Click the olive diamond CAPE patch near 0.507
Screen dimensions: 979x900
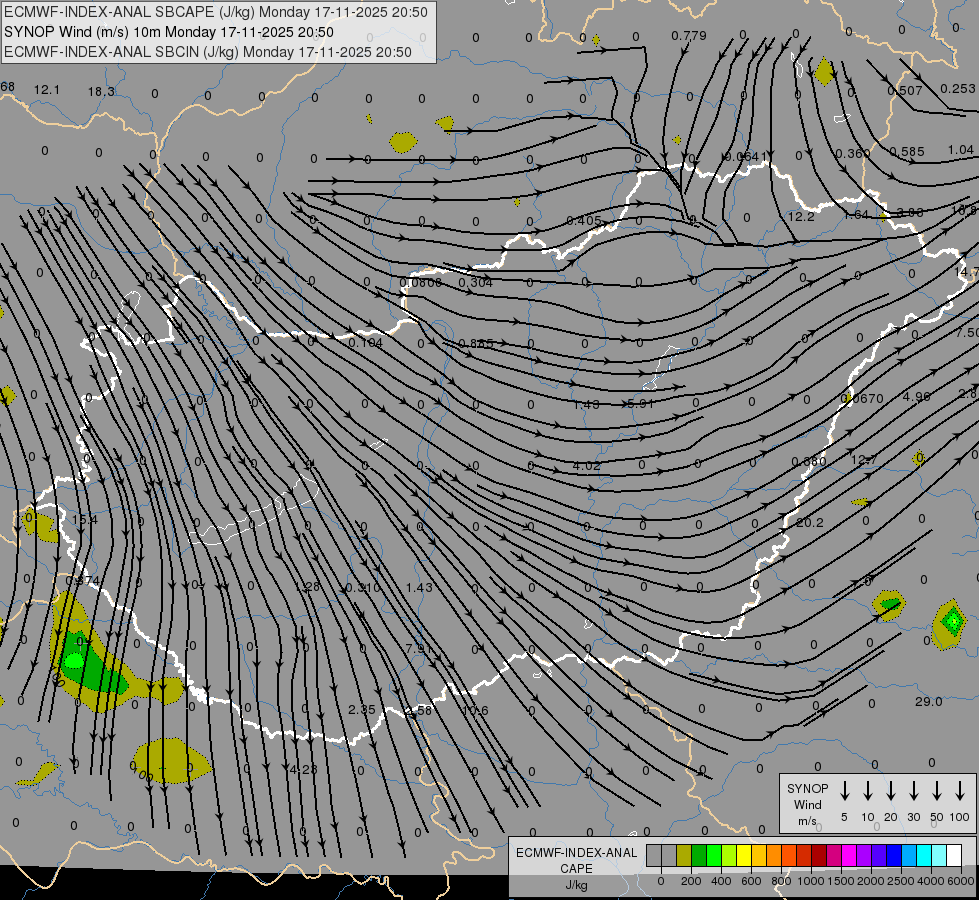824,71
